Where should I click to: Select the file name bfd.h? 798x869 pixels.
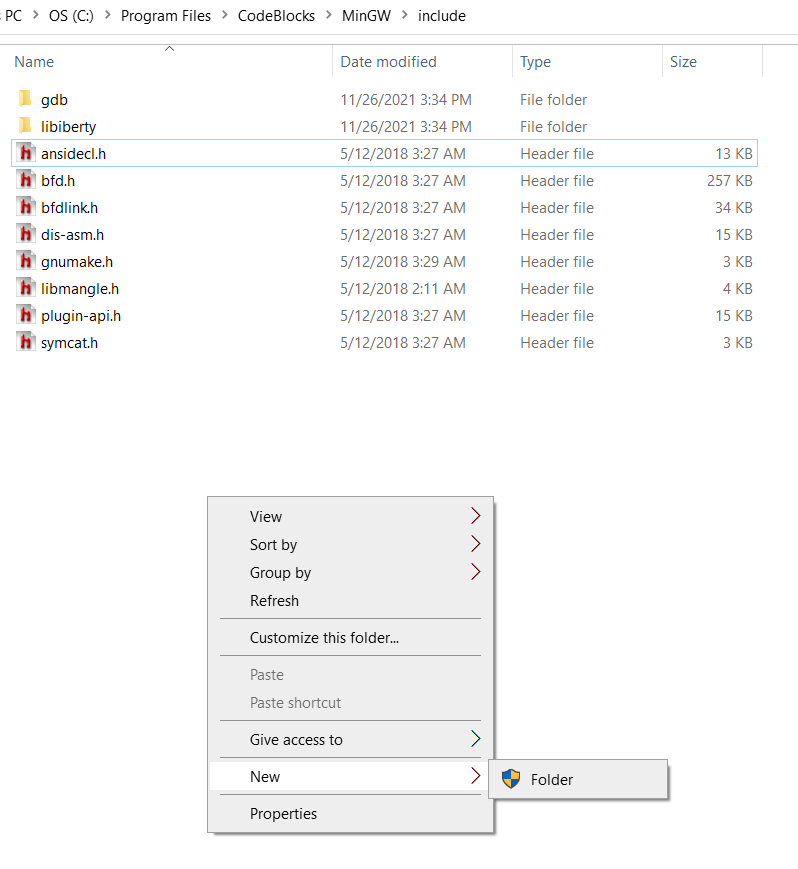pyautogui.click(x=58, y=181)
